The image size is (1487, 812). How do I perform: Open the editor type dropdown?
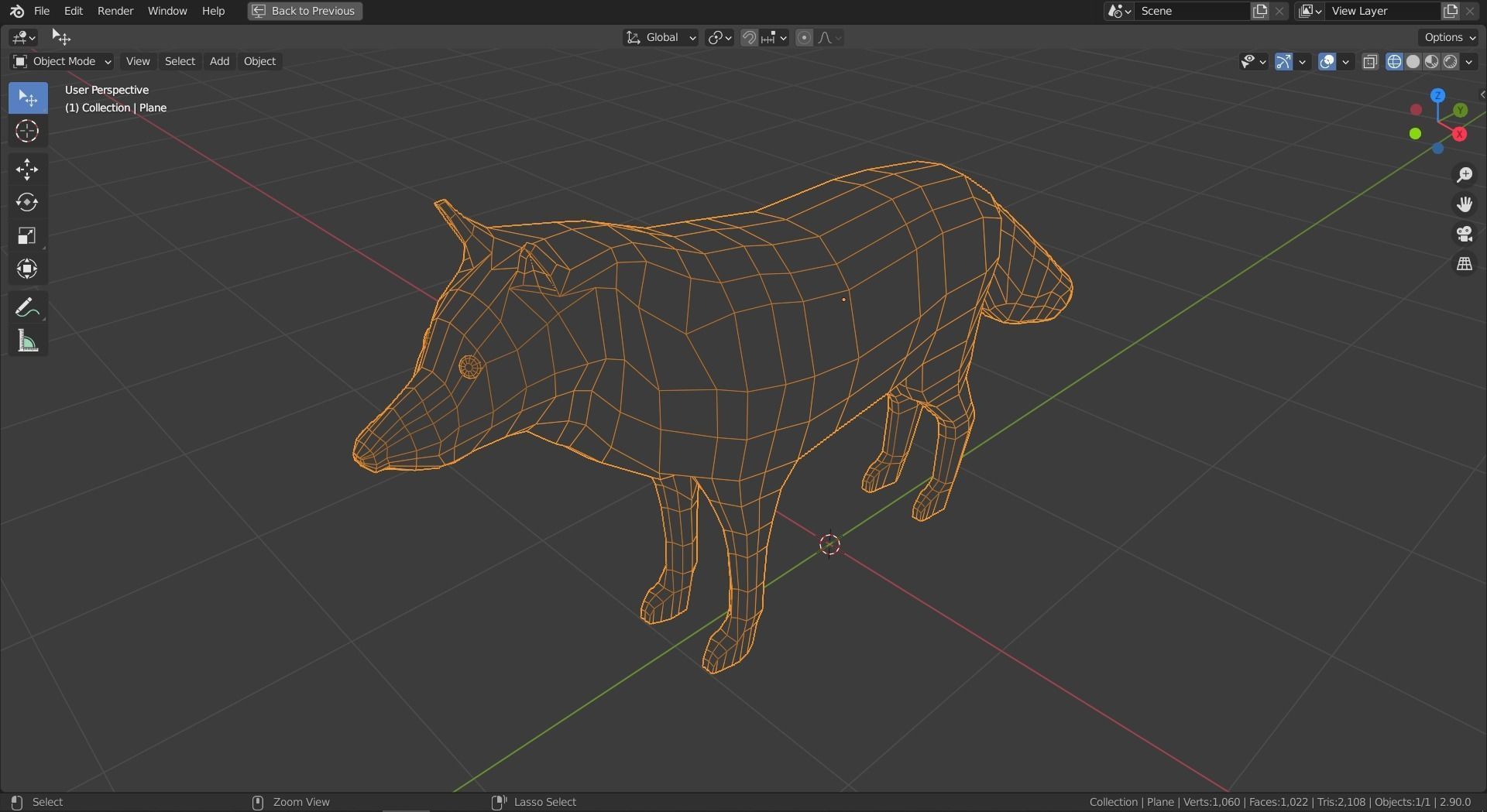(23, 37)
